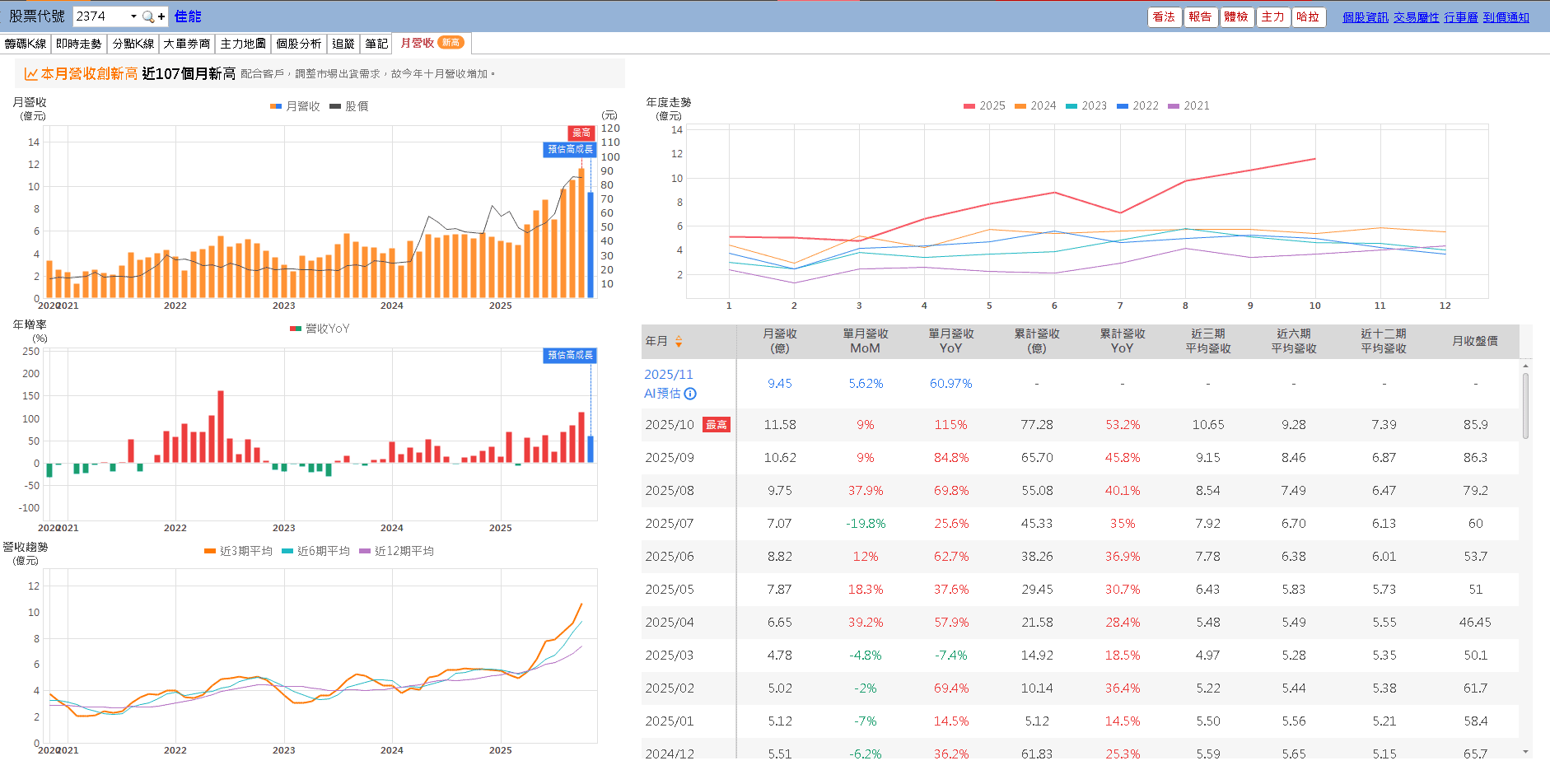
Task: Click the AI預估 info circle icon
Action: click(690, 394)
